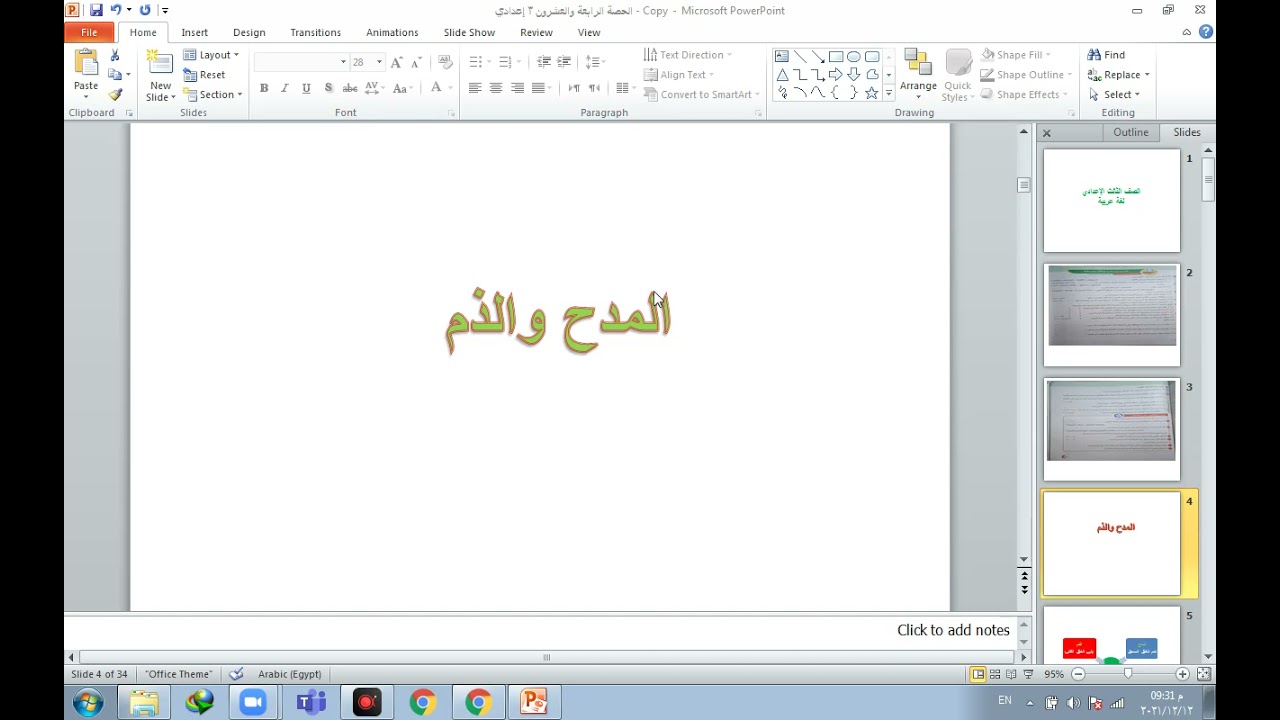Open the font name combo box dropdown
The width and height of the screenshot is (1280, 720).
343,62
